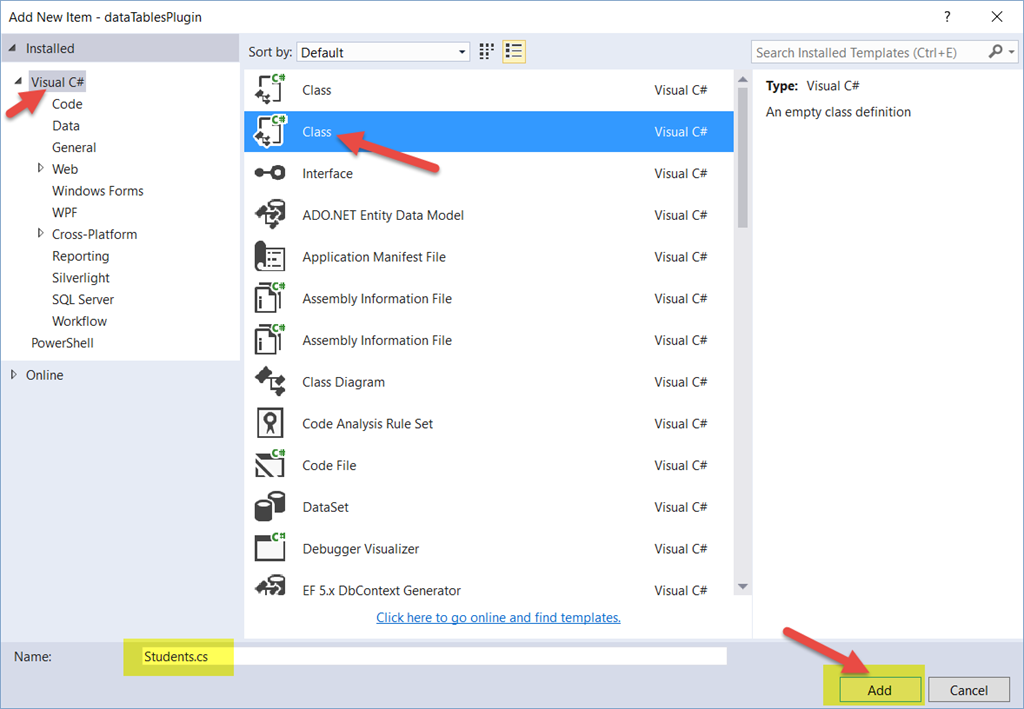The height and width of the screenshot is (709, 1024).
Task: Collapse the Installed section
Action: tap(12, 48)
